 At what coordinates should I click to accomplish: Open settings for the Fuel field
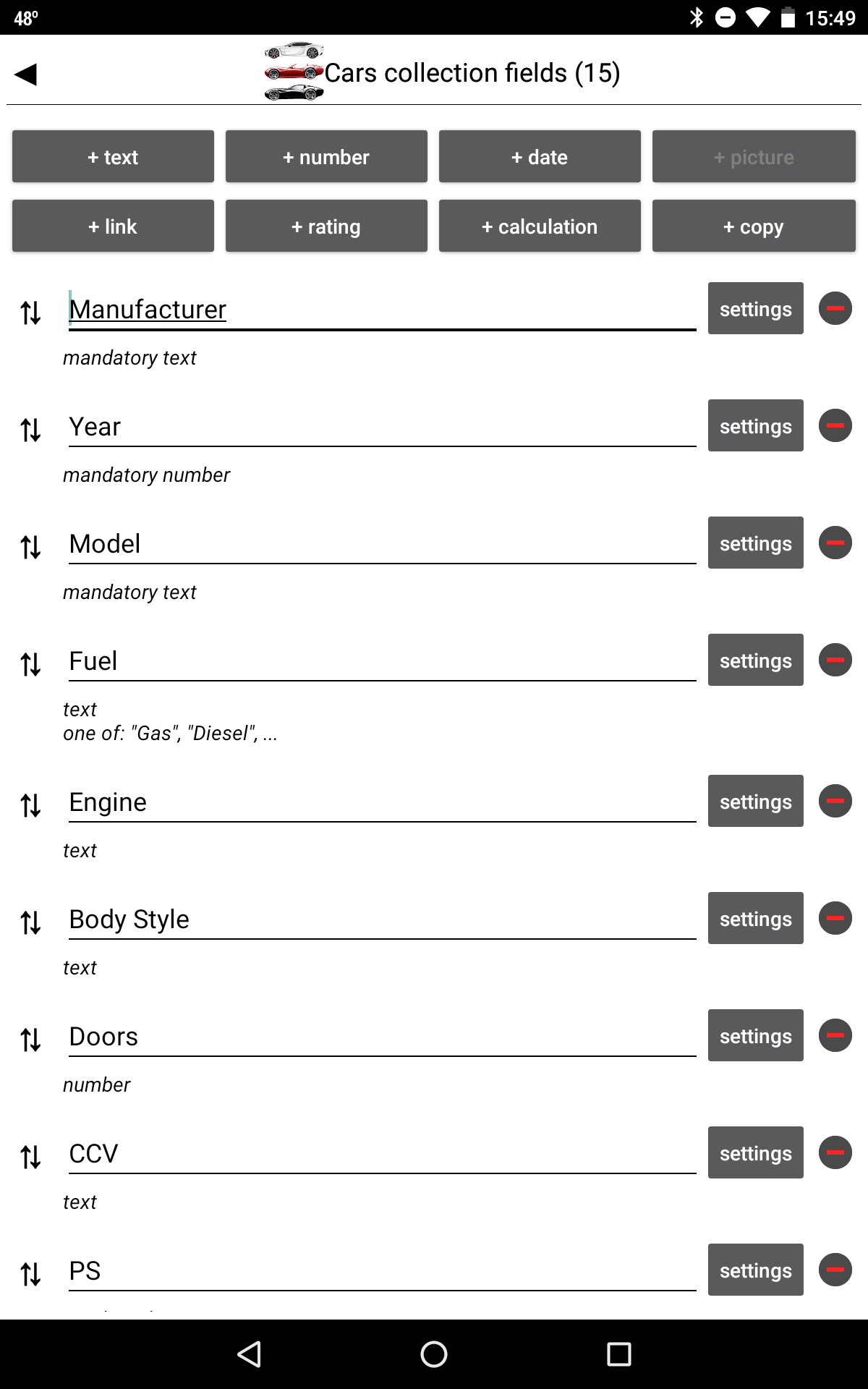[x=755, y=660]
